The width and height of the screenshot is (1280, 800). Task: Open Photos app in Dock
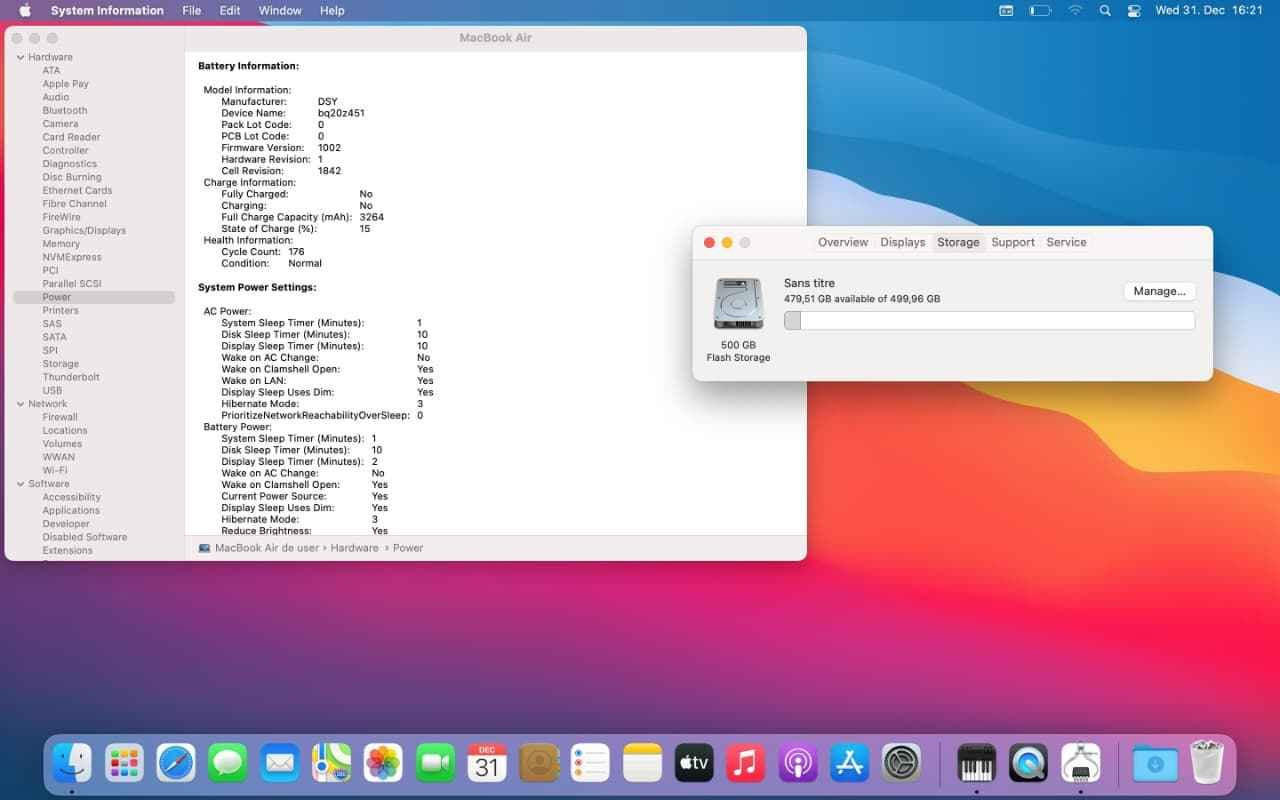[383, 764]
